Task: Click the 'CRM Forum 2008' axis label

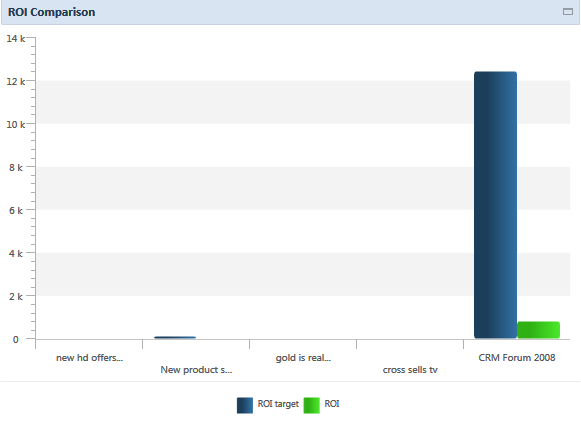Action: [517, 358]
